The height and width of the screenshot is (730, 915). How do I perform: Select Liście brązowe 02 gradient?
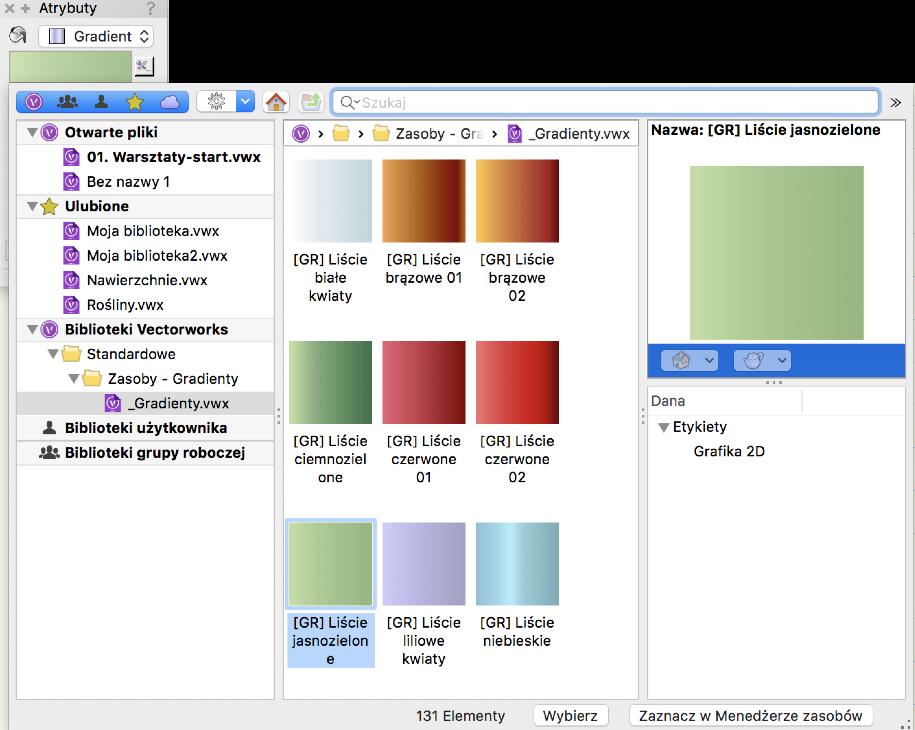[x=517, y=201]
